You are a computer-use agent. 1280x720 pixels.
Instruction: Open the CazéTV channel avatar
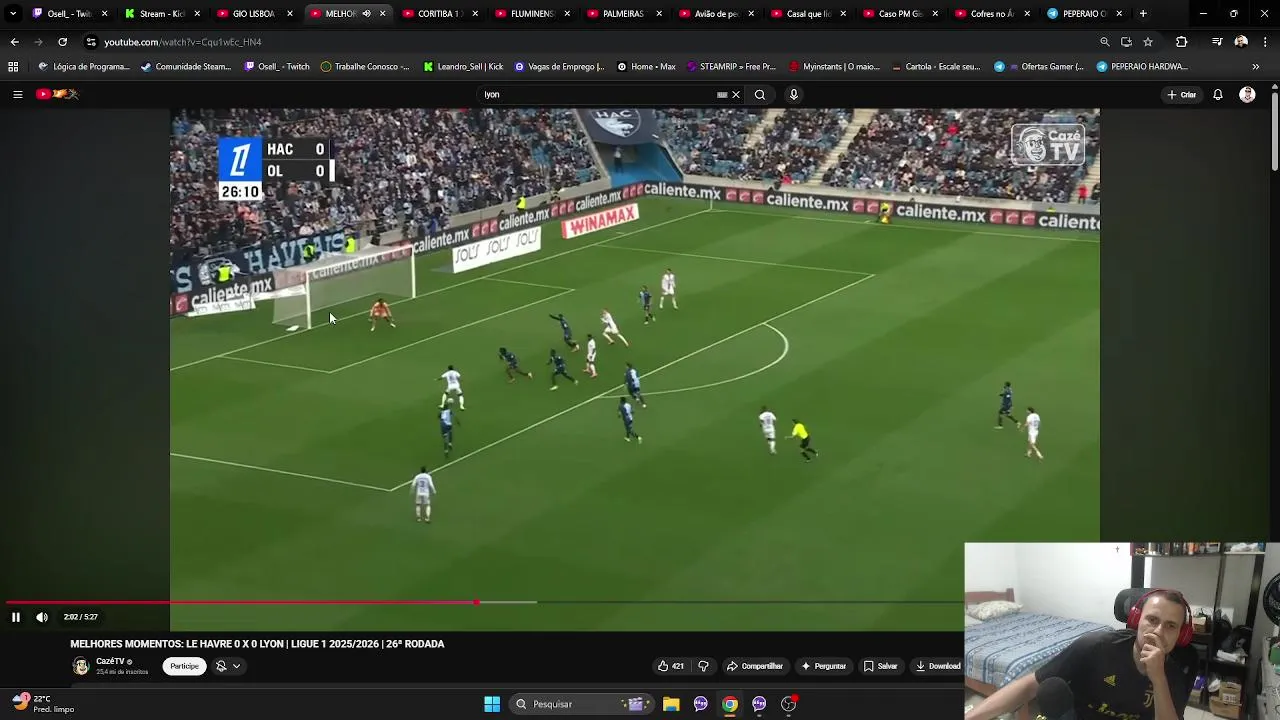pyautogui.click(x=81, y=666)
